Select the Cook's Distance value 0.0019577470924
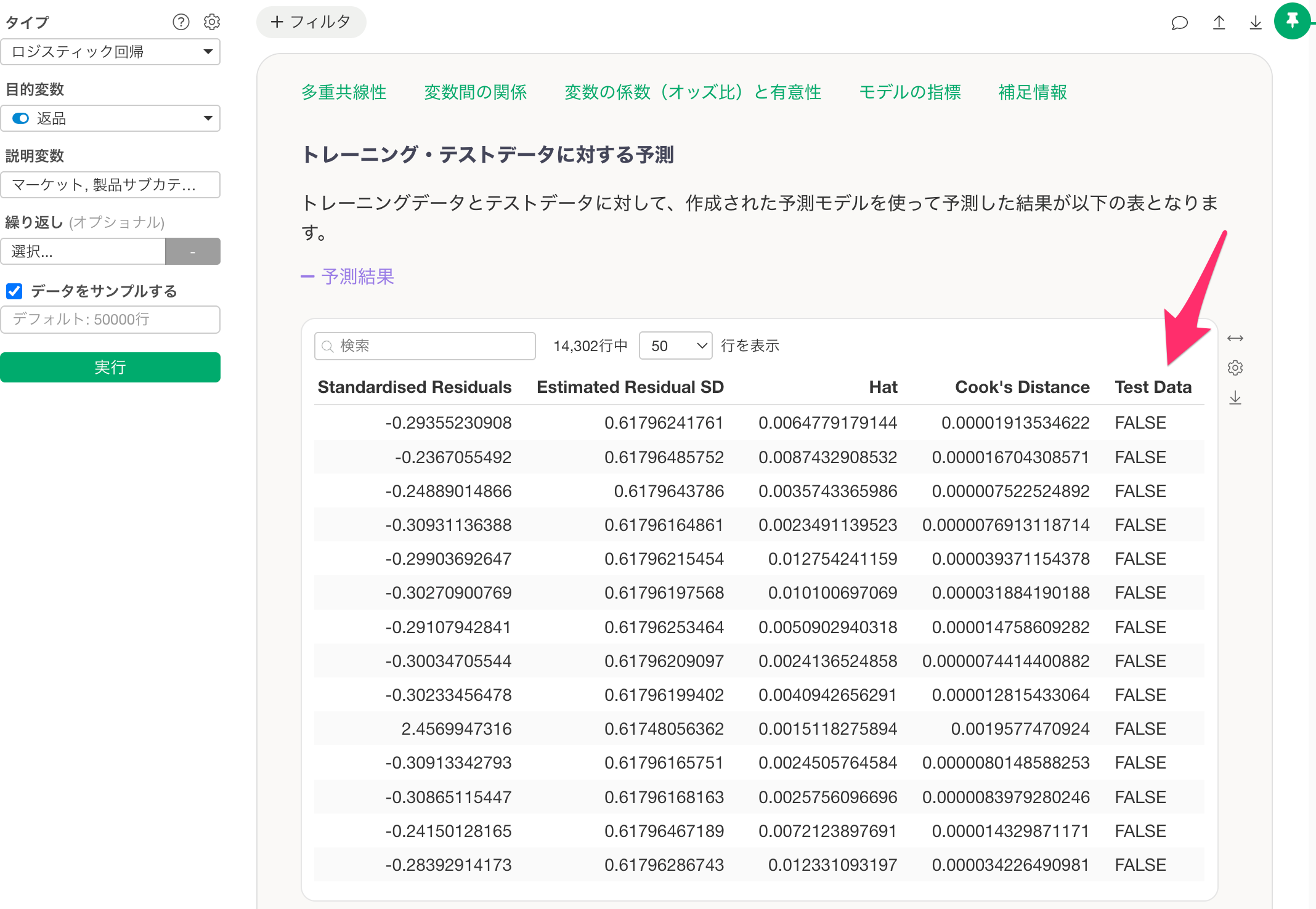Image resolution: width=1316 pixels, height=909 pixels. tap(1020, 729)
